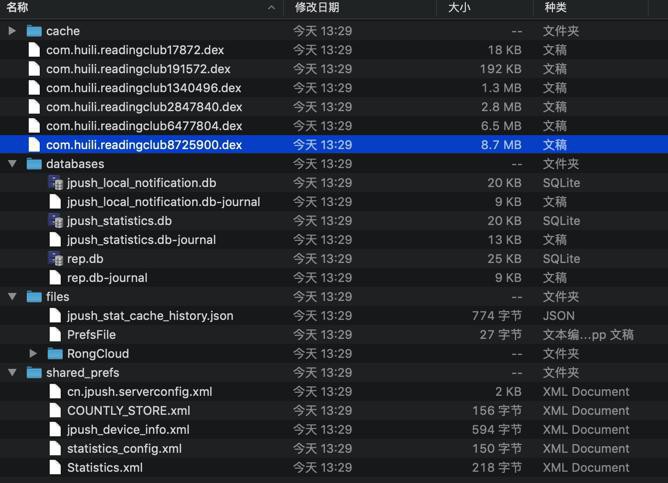Viewport: 668px width, 483px height.
Task: Click the jpush_statistics.db-journal file icon
Action: 55,239
